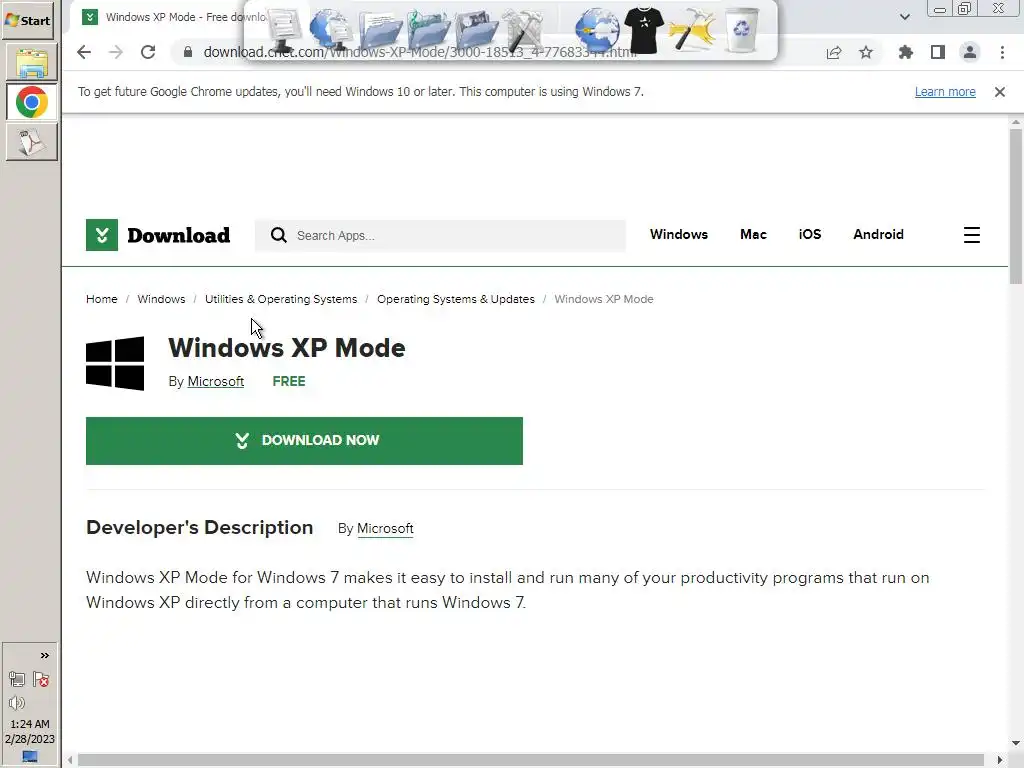Open the documents folder in the dock
Image resolution: width=1024 pixels, height=768 pixels.
(x=379, y=29)
